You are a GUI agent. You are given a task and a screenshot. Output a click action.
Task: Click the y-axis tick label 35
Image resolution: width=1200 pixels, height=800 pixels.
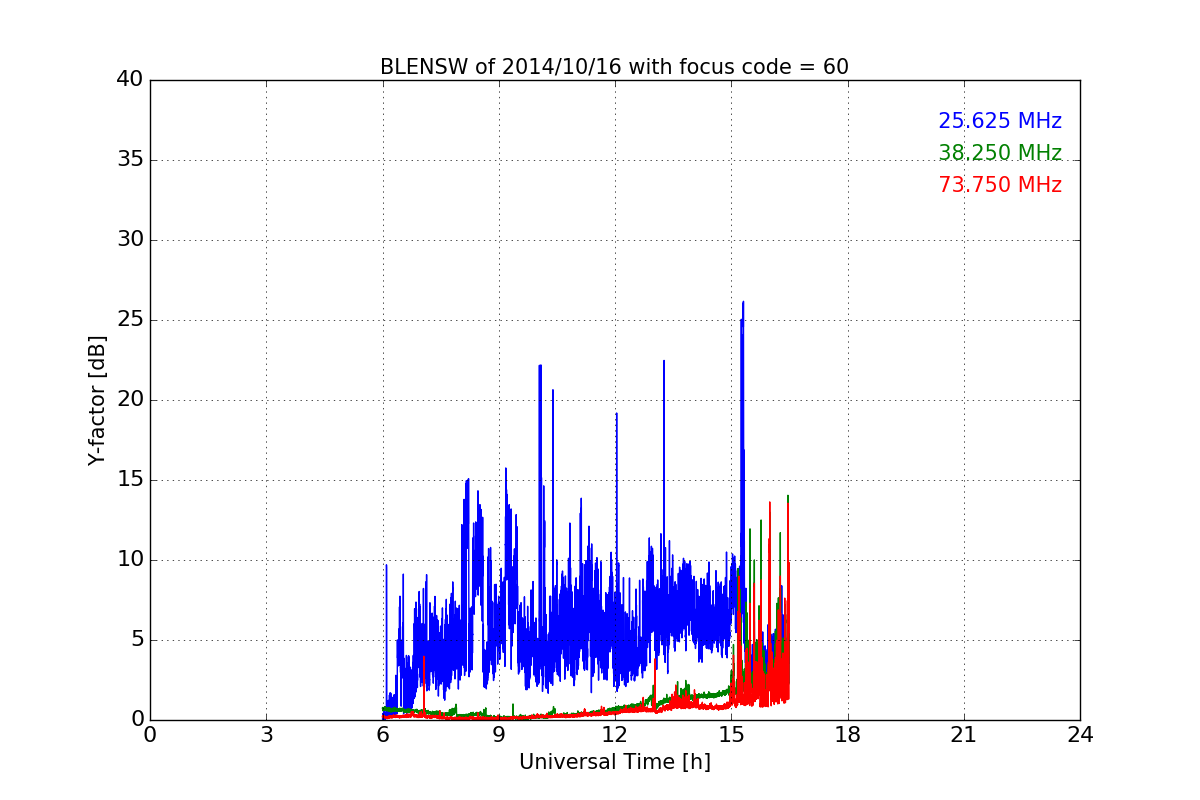pyautogui.click(x=129, y=160)
